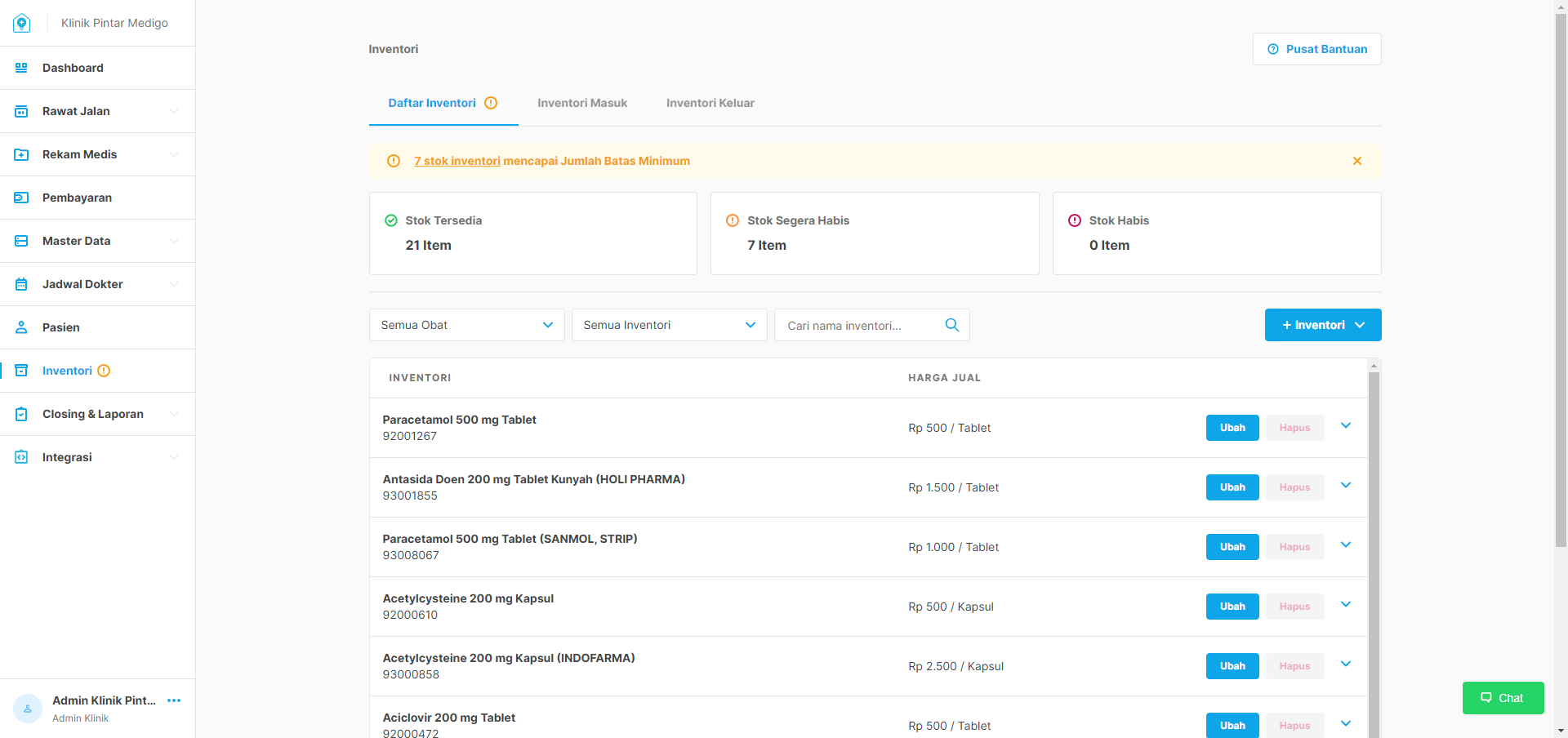Open Dashboard in the sidebar
This screenshot has height=738, width=1568.
pos(98,68)
